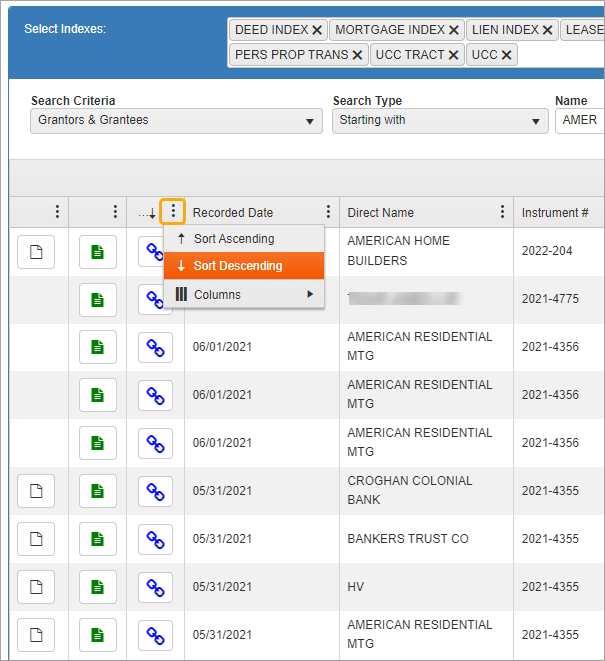This screenshot has width=605, height=661.
Task: Click Recorded Date column header
Action: point(233,213)
